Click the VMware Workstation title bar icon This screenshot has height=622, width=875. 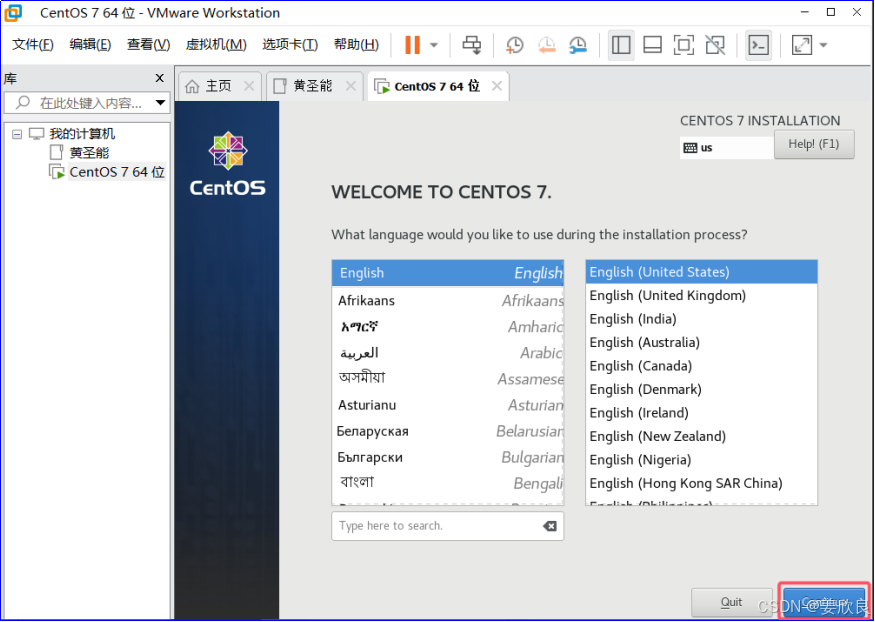(x=13, y=12)
